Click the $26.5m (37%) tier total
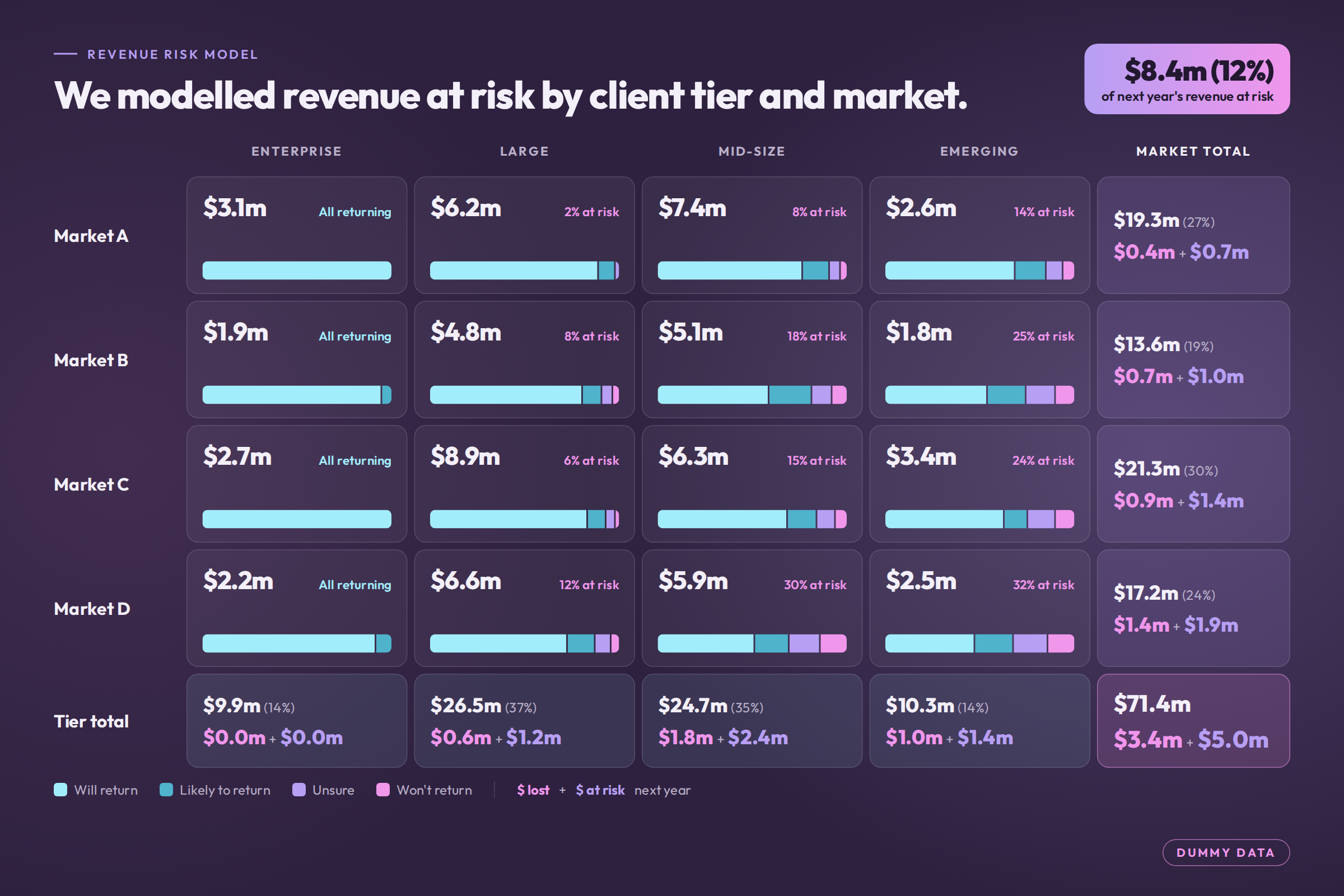 point(483,706)
